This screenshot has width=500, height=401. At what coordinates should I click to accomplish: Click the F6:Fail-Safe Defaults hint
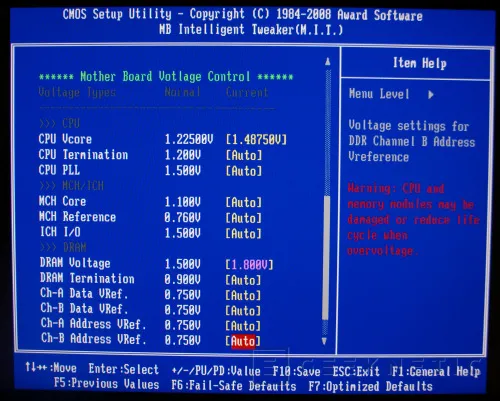pyautogui.click(x=234, y=386)
